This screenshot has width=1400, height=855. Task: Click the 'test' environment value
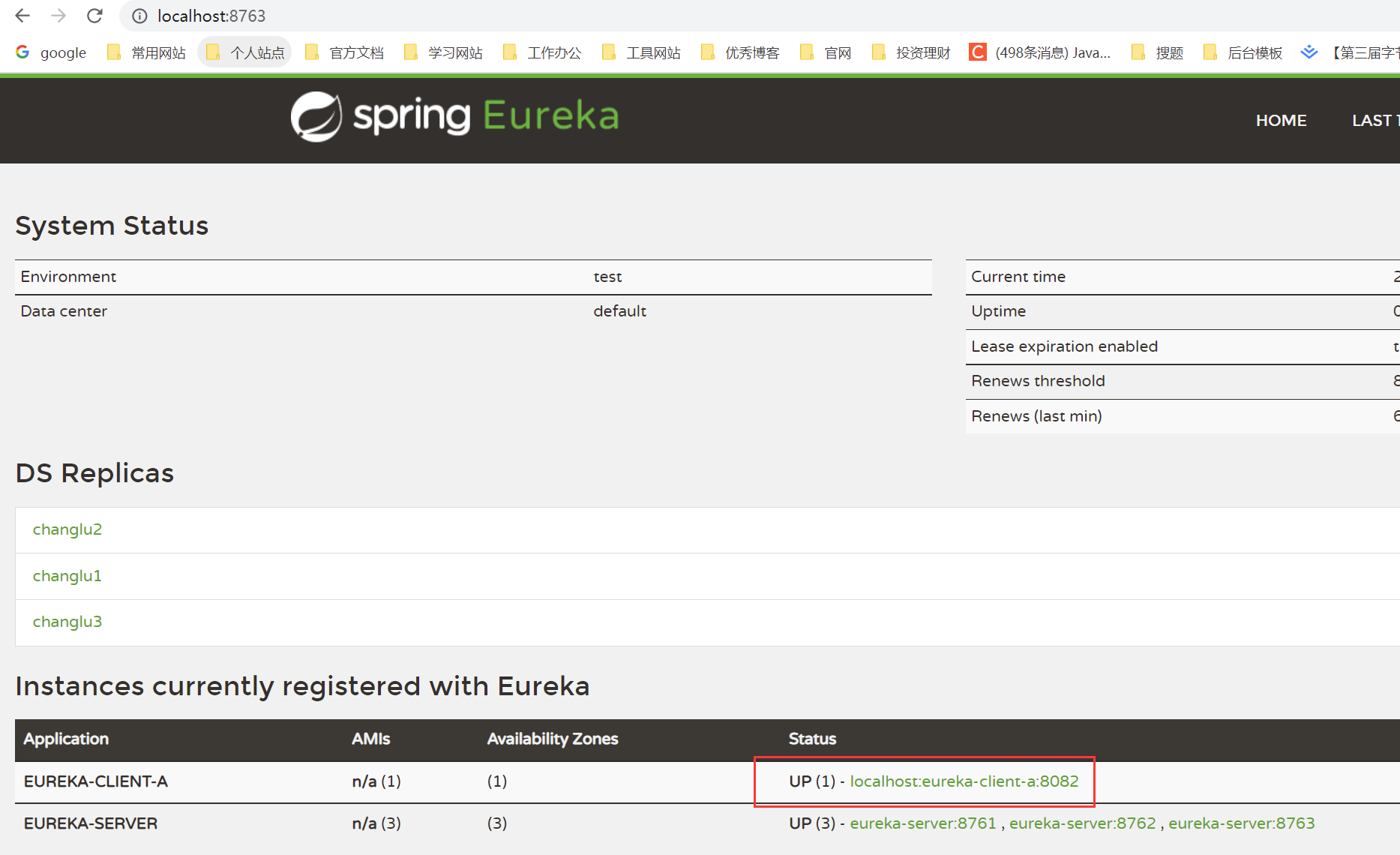pos(607,277)
